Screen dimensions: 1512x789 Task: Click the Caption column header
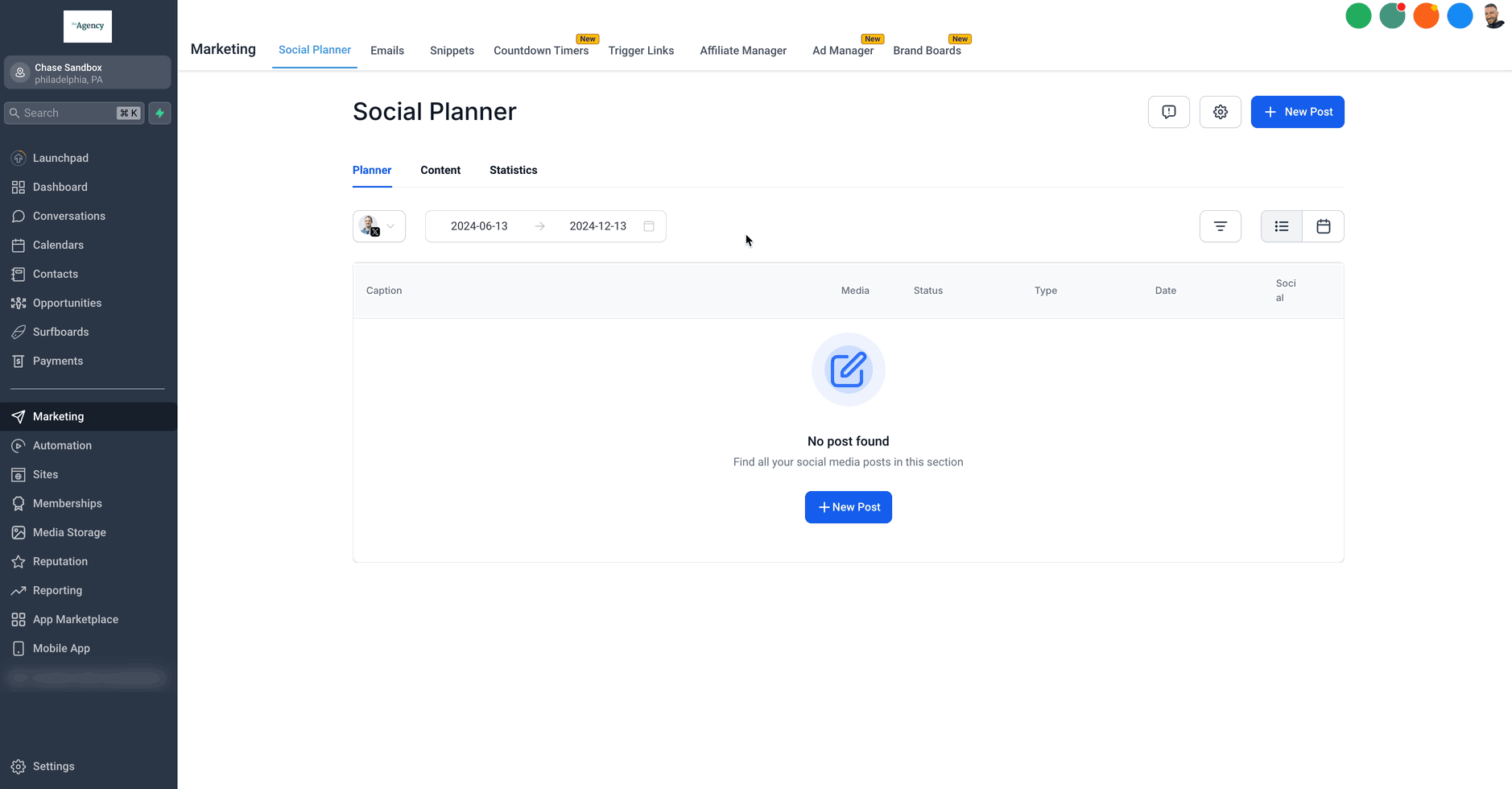point(384,291)
